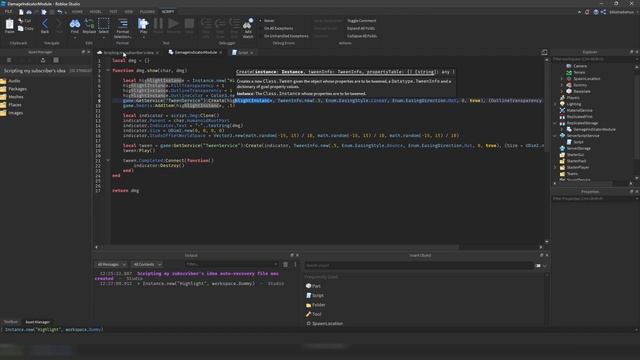Viewport: 640px width, 360px height.
Task: Click the Back navigation arrow
Action: point(45,24)
